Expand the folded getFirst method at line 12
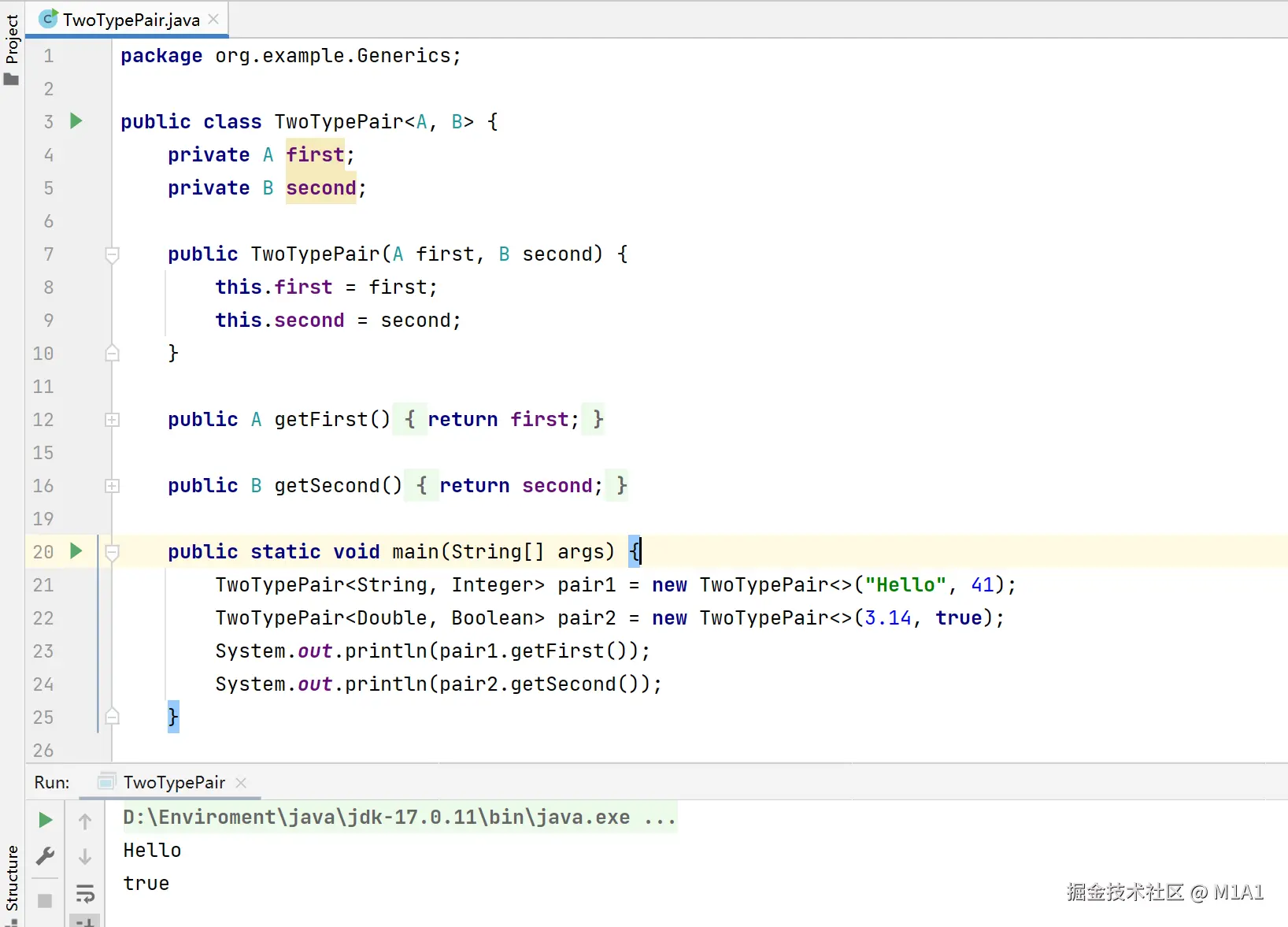Viewport: 1288px width, 927px height. 112,420
